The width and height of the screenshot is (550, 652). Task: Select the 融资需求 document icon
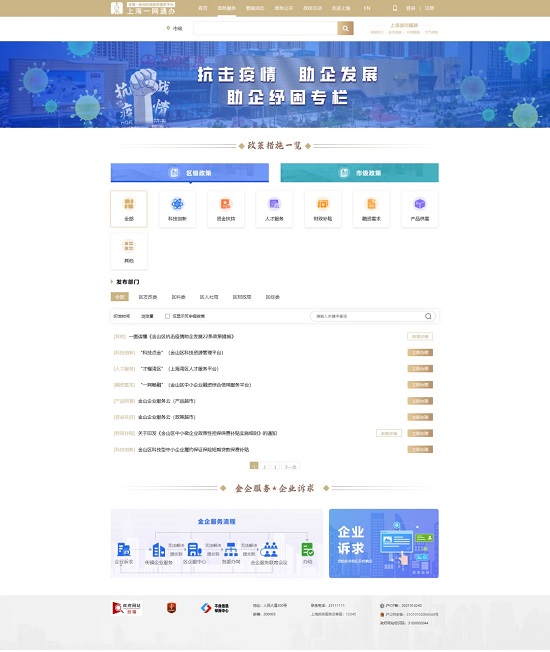(x=371, y=204)
